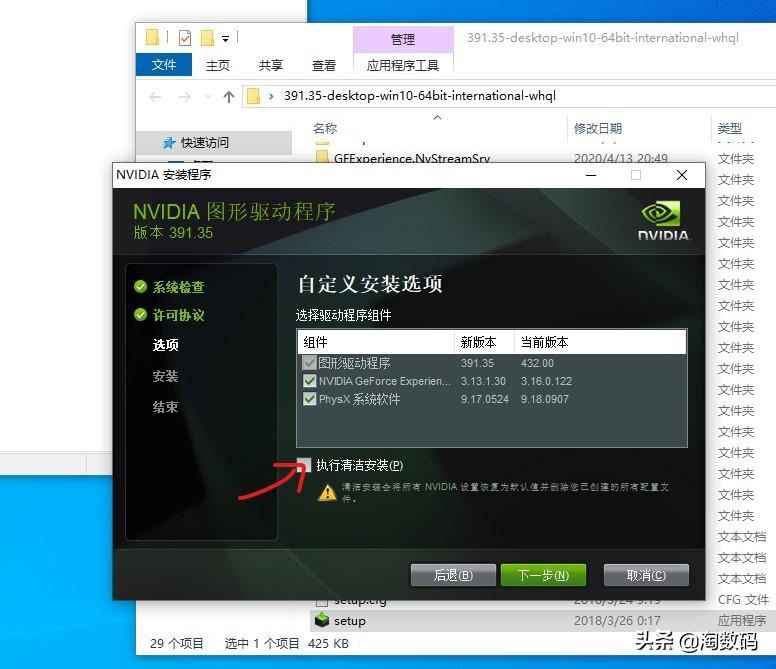Viewport: 776px width, 669px height.
Task: Click the 名称 column header to sort
Action: tap(325, 129)
